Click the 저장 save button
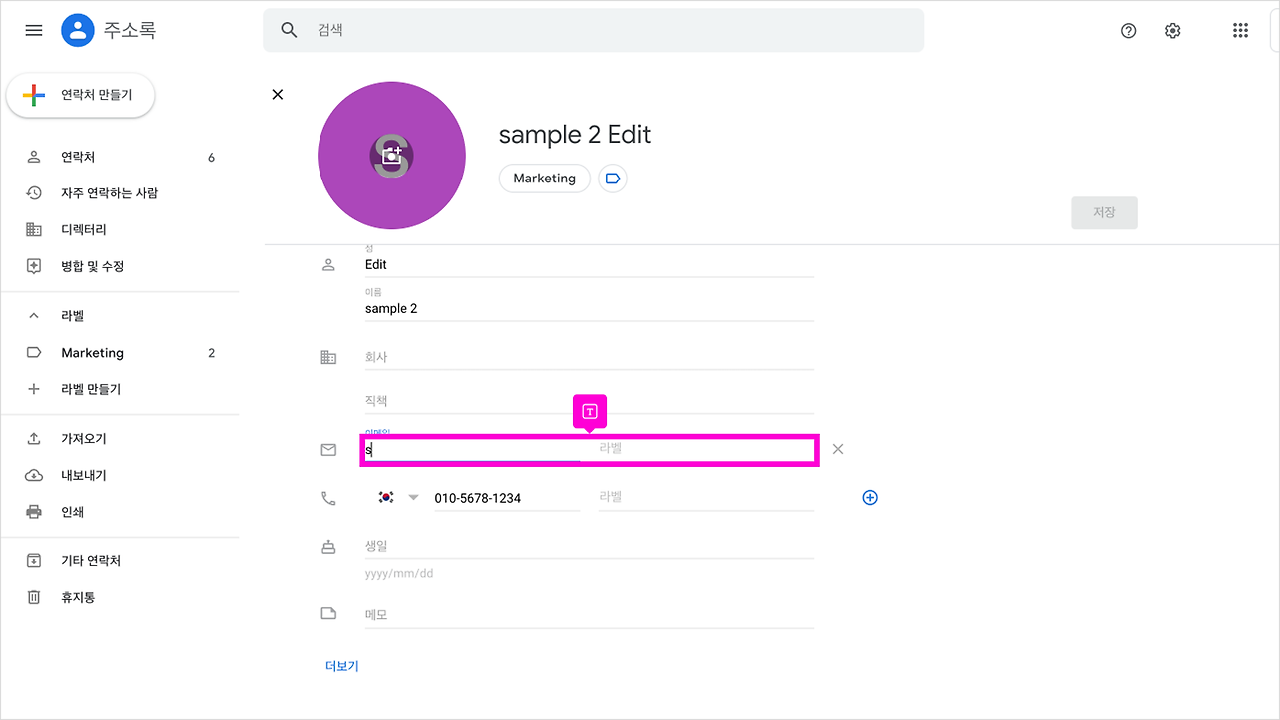The width and height of the screenshot is (1280, 720). [1104, 213]
